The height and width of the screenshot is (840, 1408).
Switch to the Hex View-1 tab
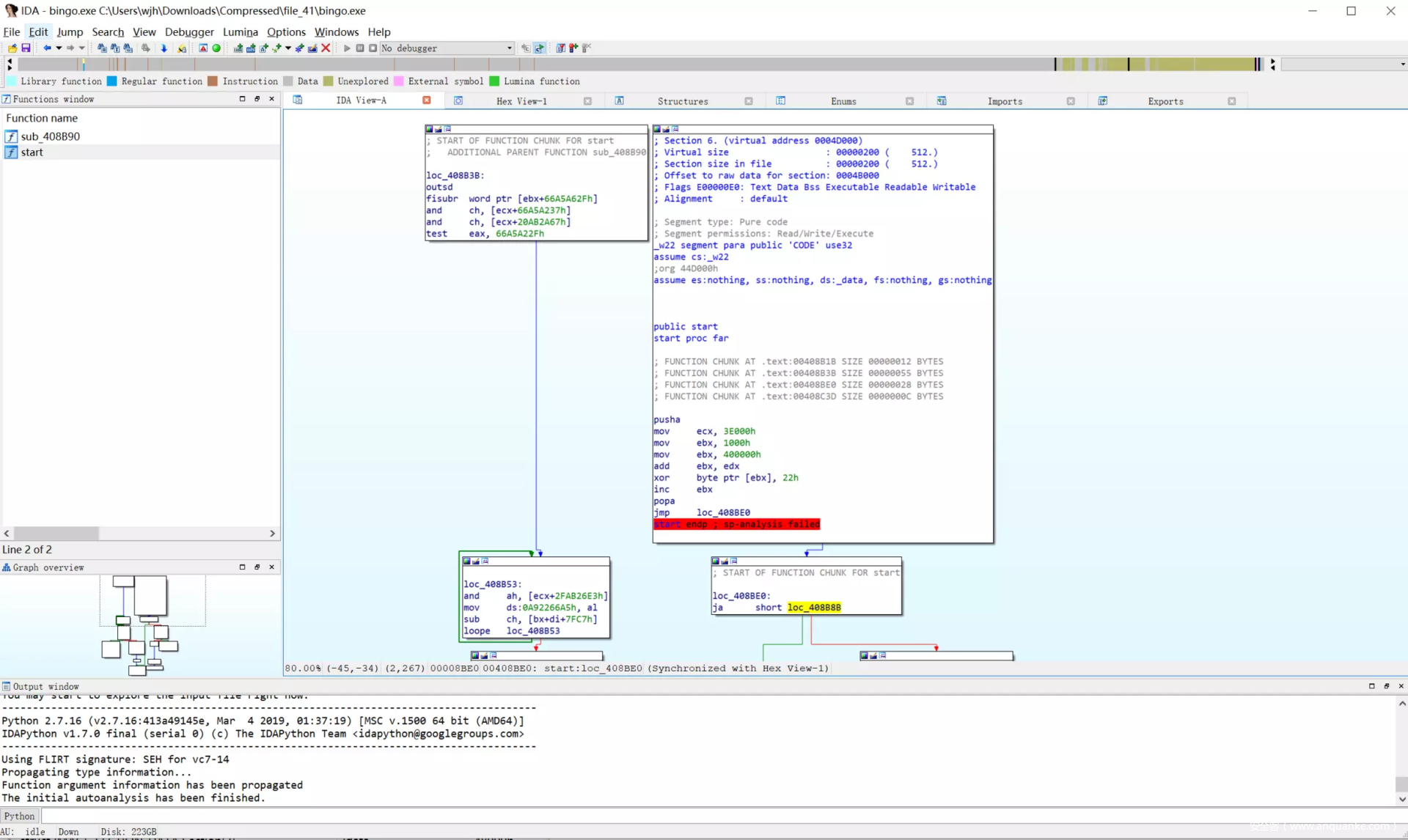(521, 101)
